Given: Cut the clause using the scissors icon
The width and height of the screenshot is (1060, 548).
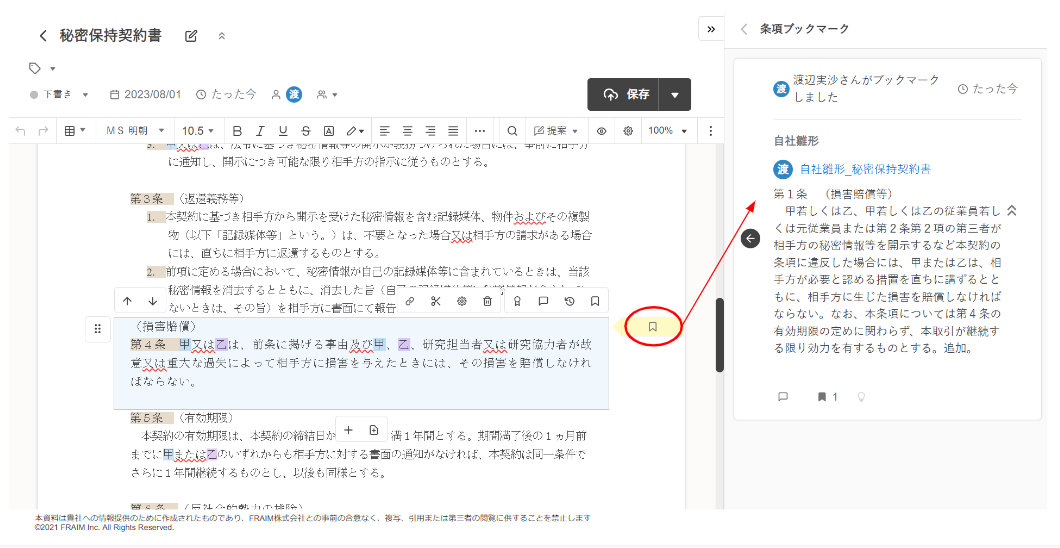Looking at the screenshot, I should coord(435,301).
